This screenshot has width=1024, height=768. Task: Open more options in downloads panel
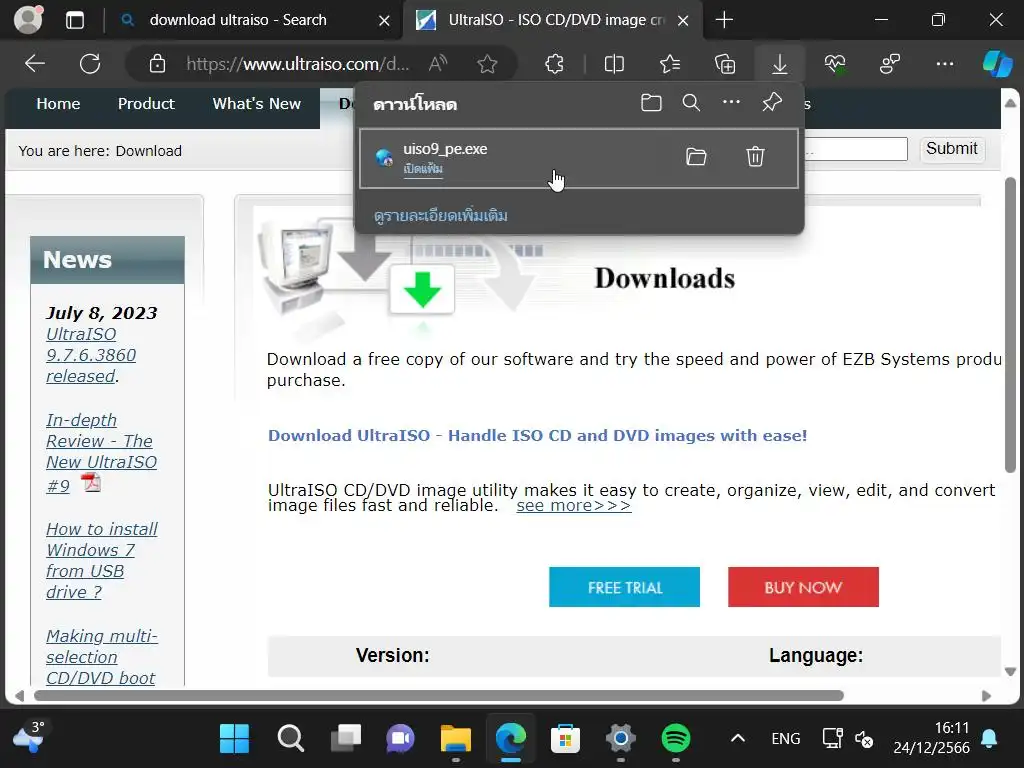731,102
